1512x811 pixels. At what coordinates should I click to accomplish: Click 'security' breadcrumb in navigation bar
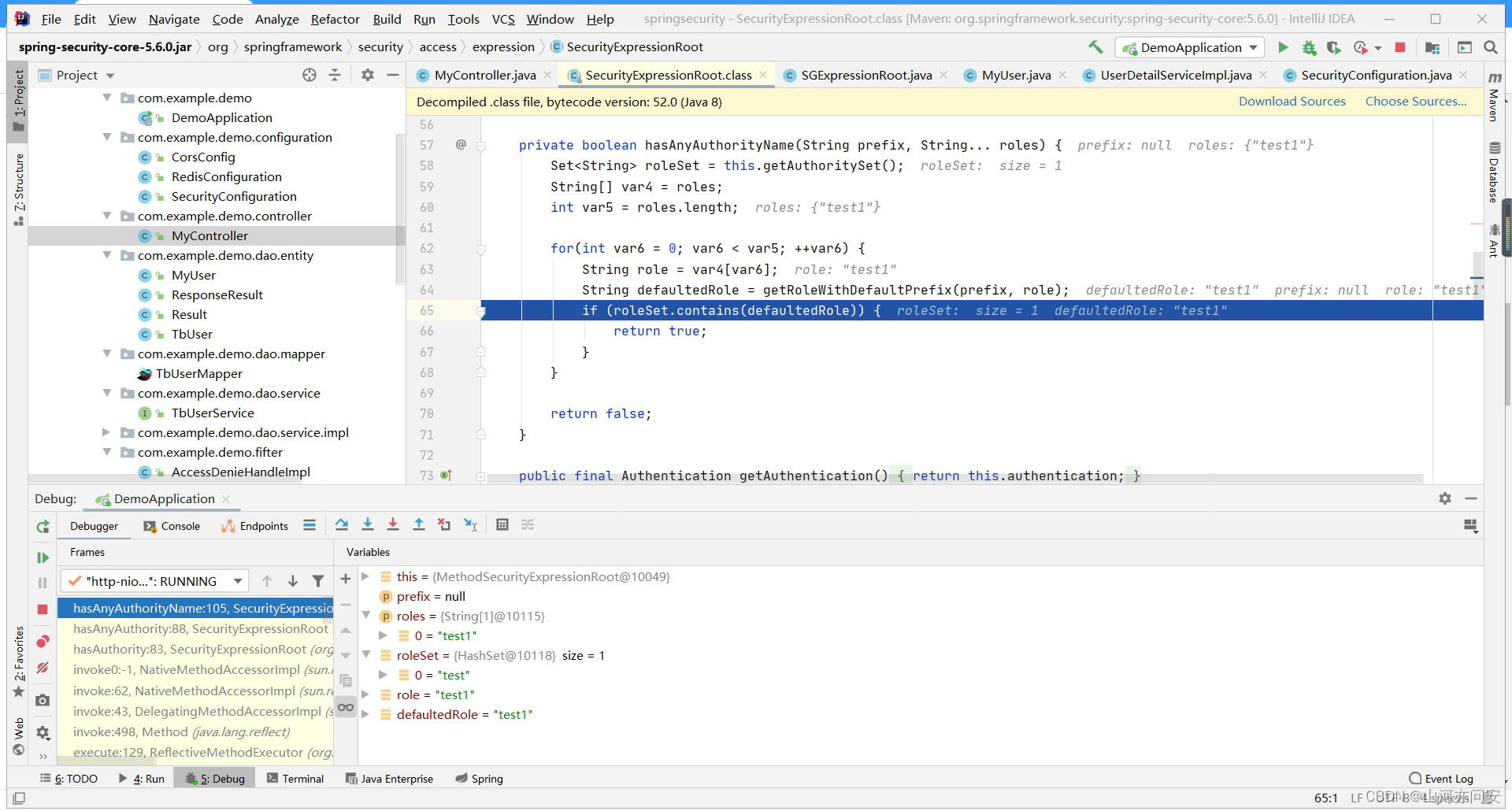380,47
